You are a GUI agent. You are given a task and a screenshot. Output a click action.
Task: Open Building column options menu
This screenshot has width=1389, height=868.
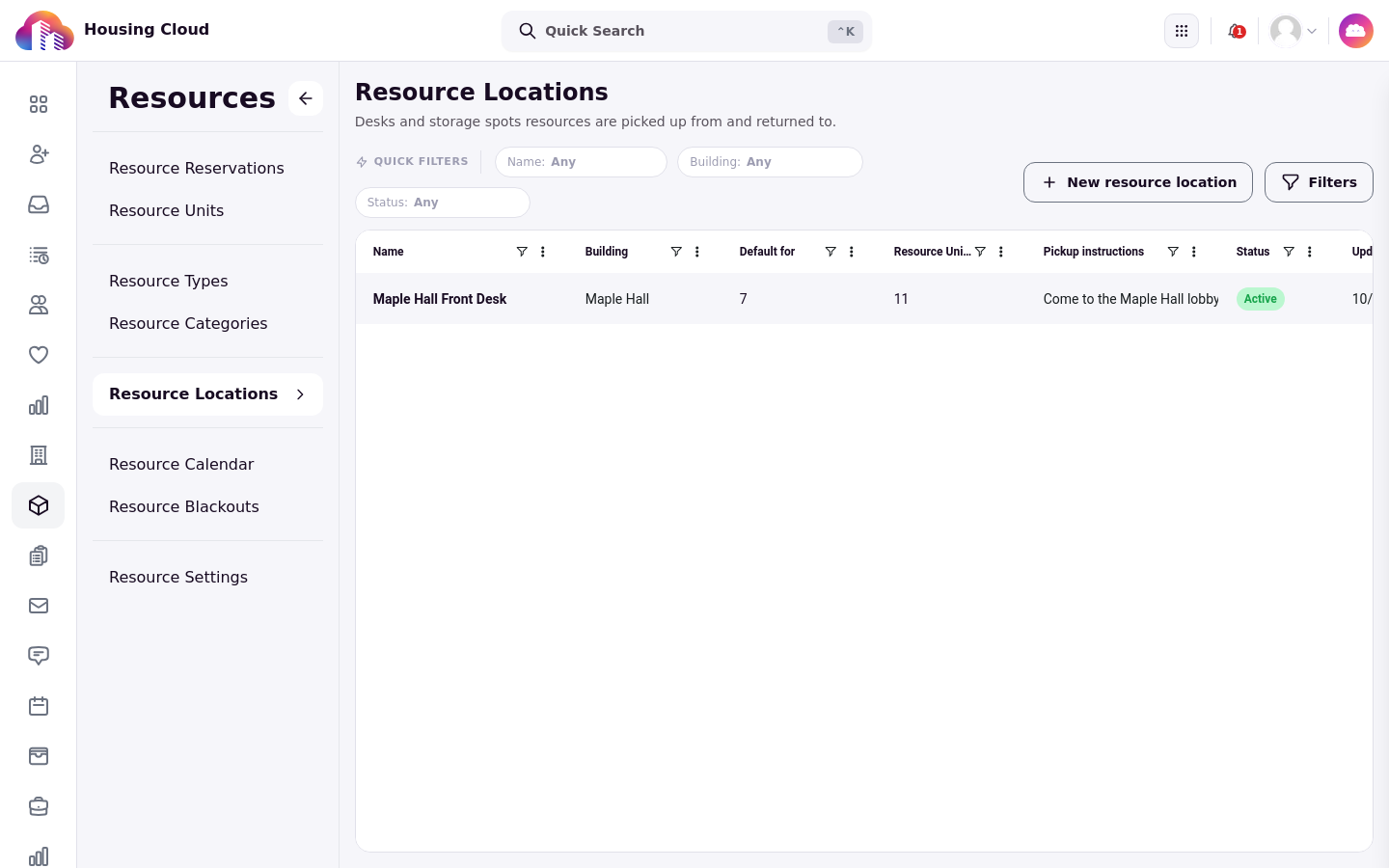(697, 252)
